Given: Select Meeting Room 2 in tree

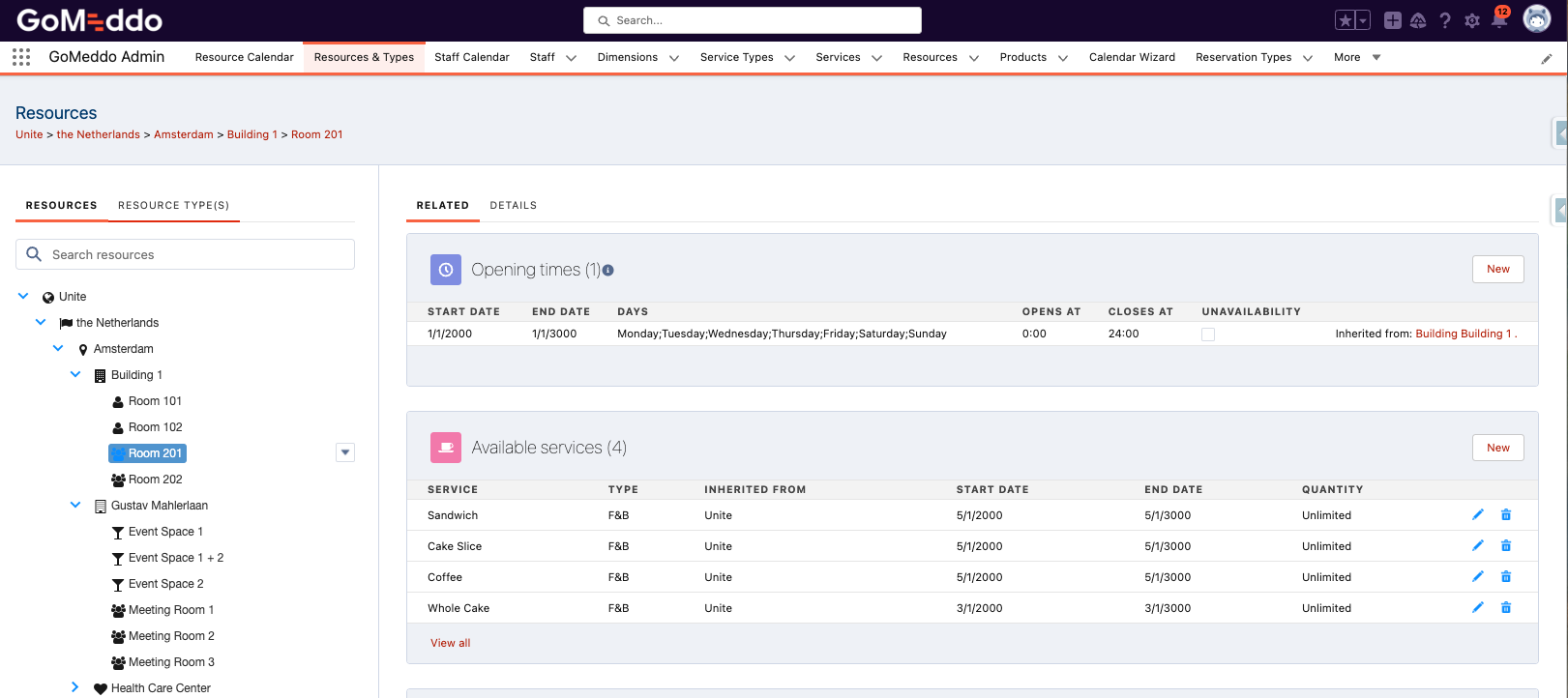Looking at the screenshot, I should [x=171, y=636].
